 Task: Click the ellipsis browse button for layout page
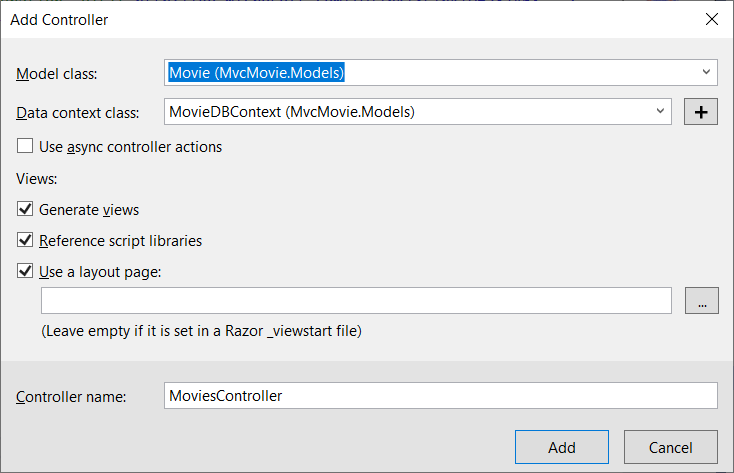[x=701, y=300]
